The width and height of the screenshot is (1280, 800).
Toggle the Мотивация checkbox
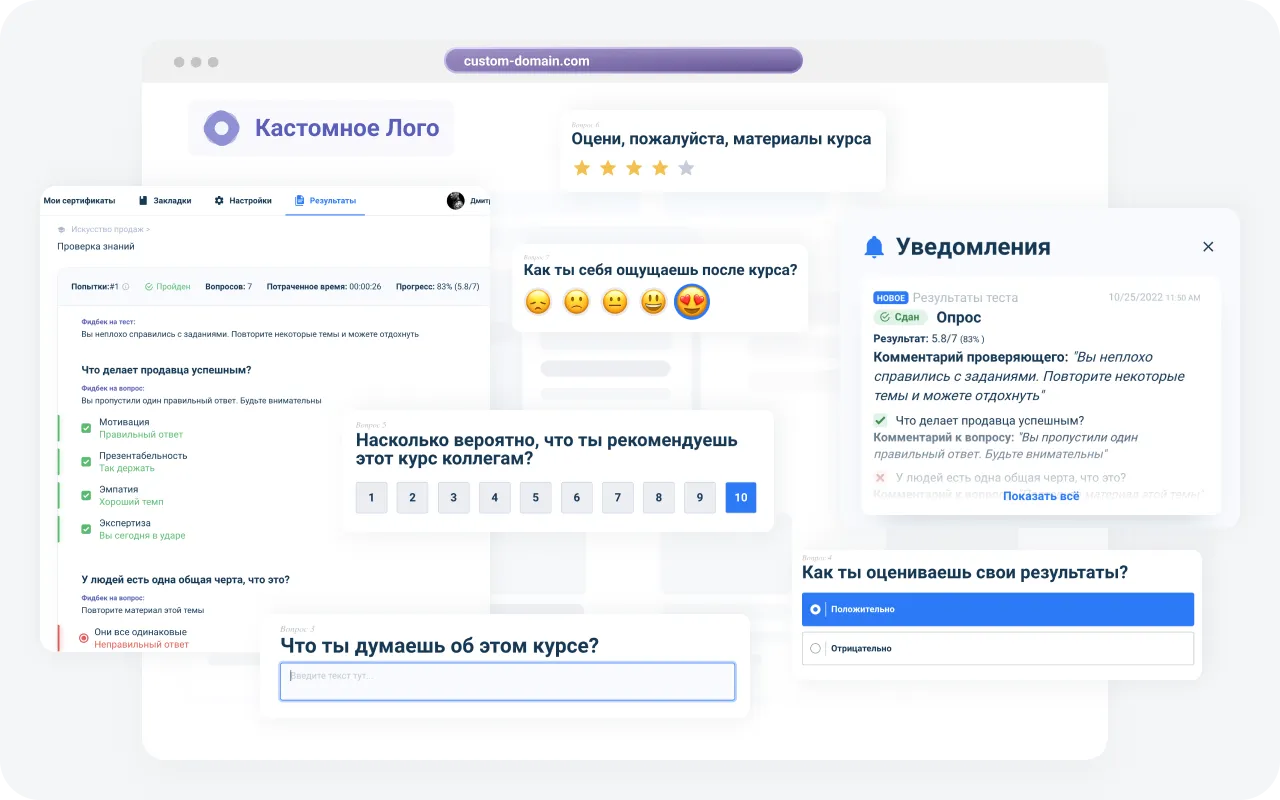point(86,428)
